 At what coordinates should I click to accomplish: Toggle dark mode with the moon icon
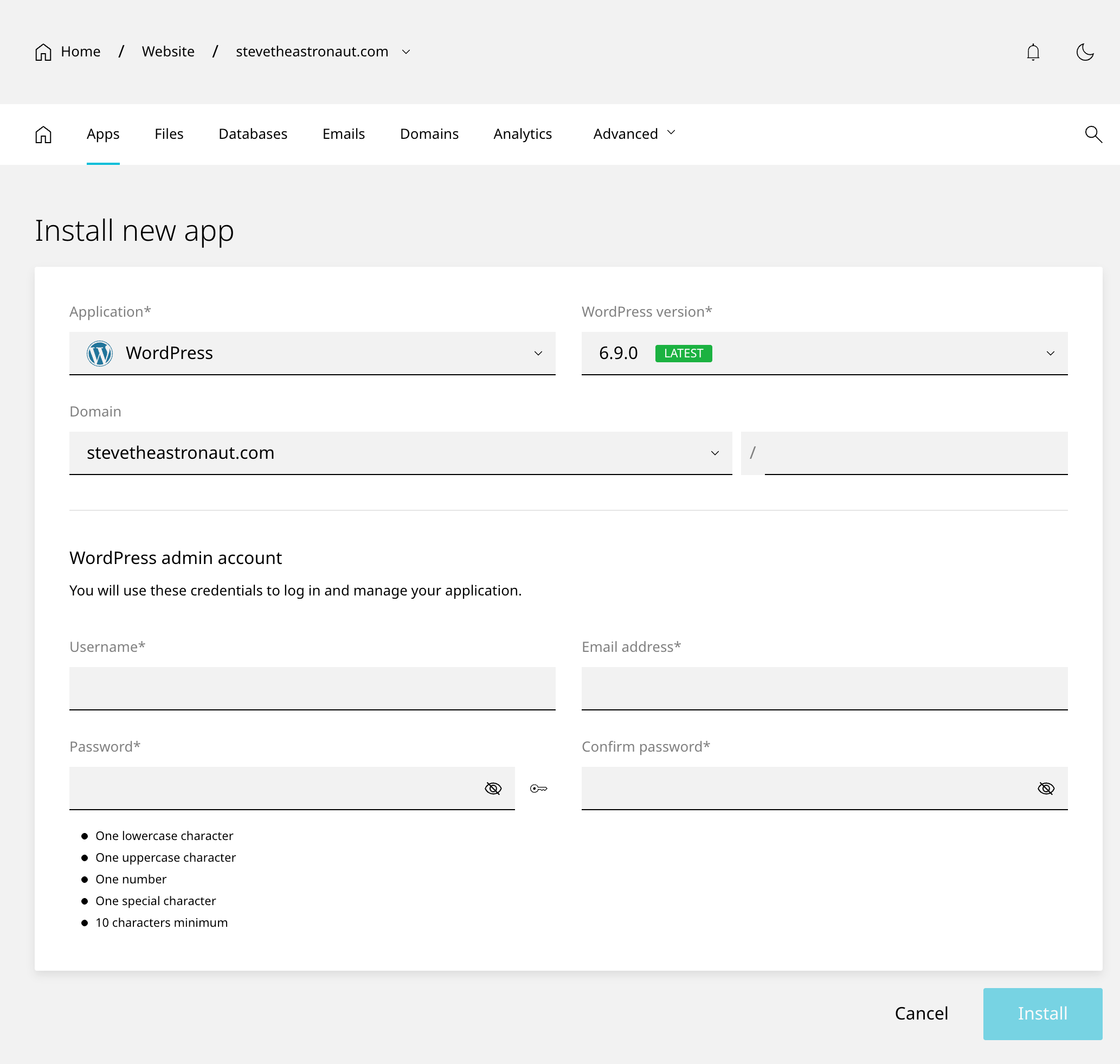coord(1084,52)
